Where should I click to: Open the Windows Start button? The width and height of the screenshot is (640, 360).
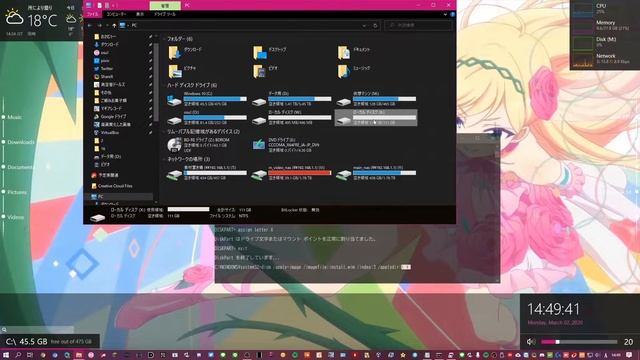[x=6, y=355]
